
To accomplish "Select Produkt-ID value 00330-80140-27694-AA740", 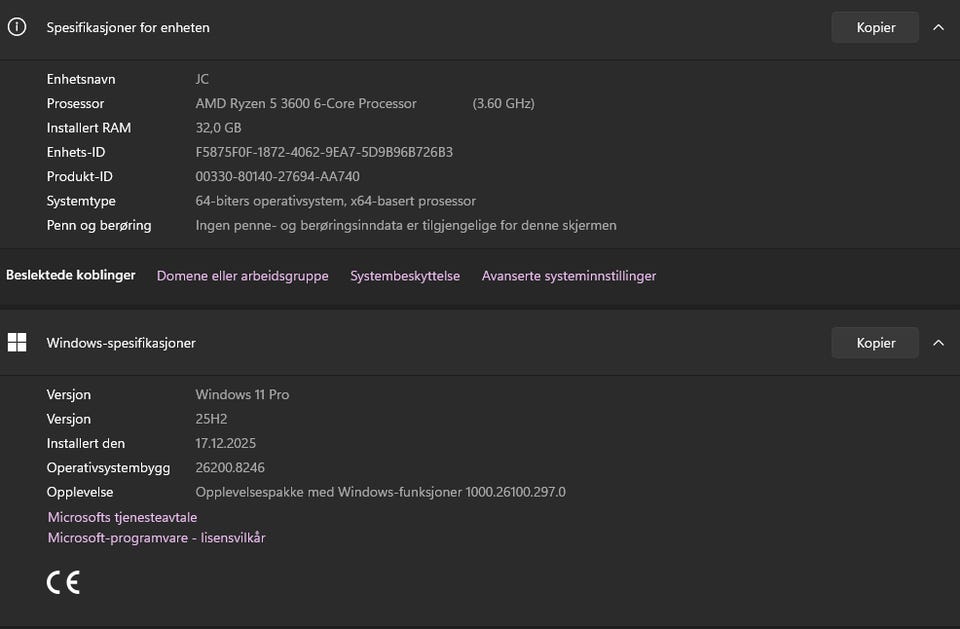I will (277, 176).
